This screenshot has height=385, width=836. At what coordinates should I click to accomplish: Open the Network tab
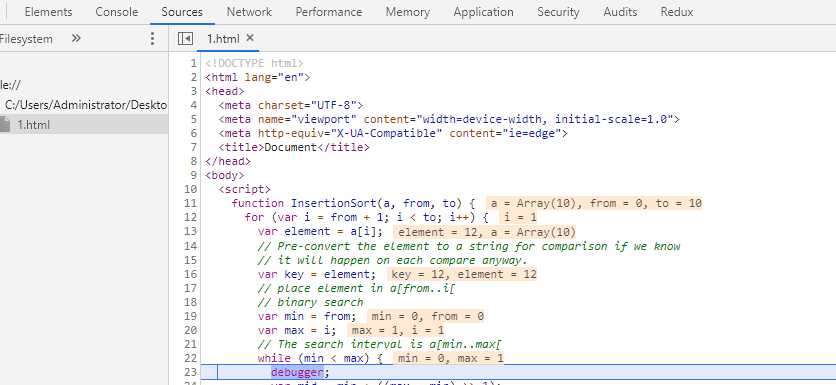pos(249,12)
